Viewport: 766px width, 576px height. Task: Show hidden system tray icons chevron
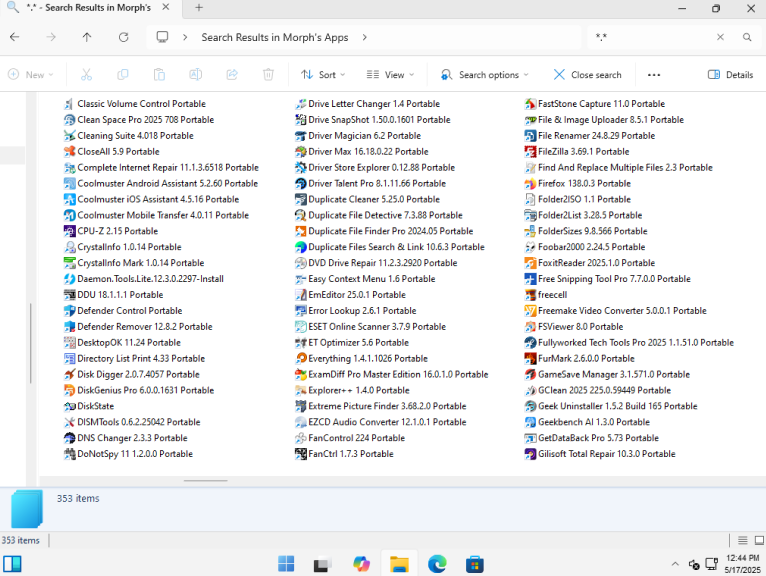point(675,564)
